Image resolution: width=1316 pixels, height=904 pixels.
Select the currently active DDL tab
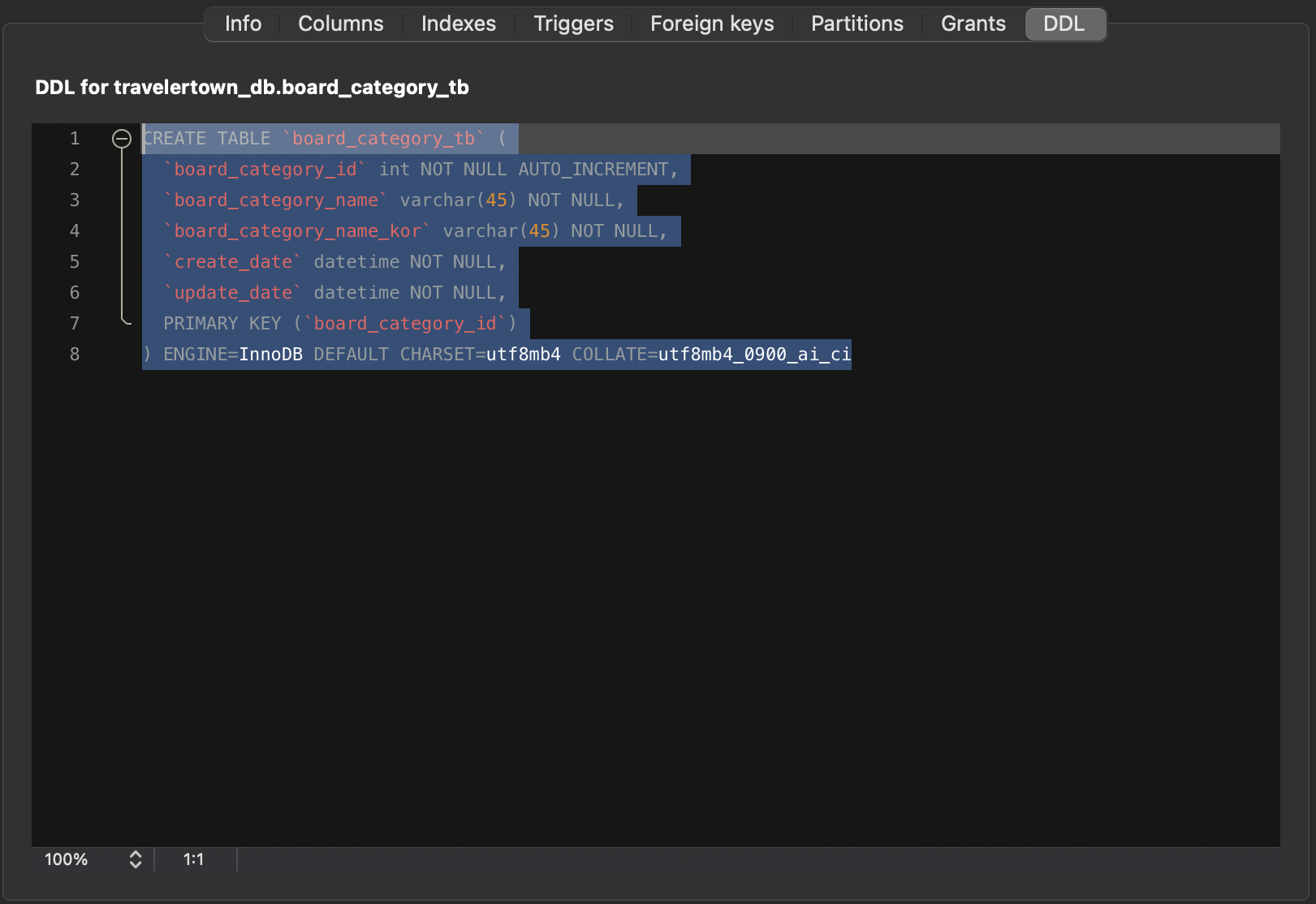point(1064,24)
